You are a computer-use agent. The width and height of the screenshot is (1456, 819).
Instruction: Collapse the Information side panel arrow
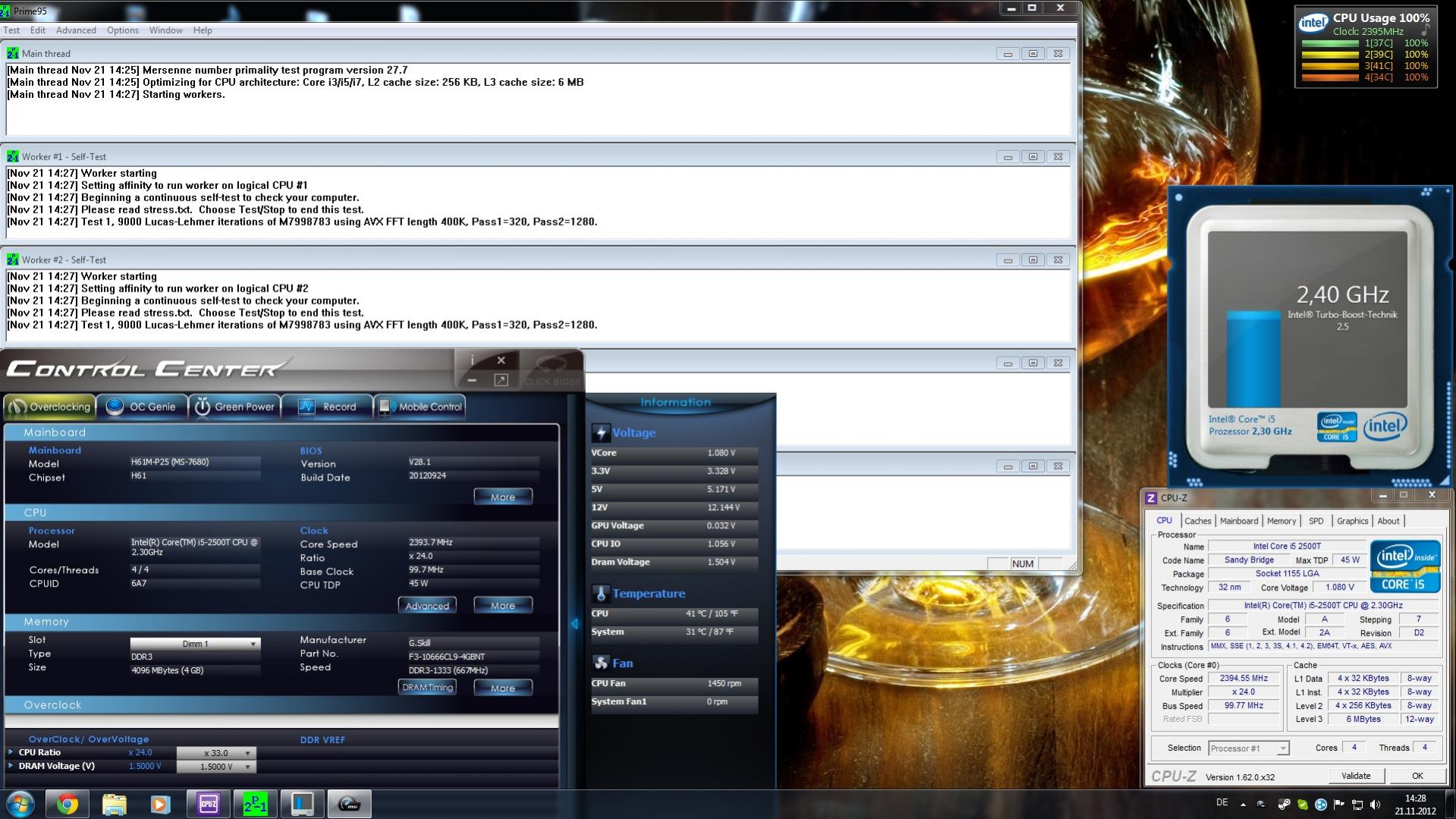(574, 623)
